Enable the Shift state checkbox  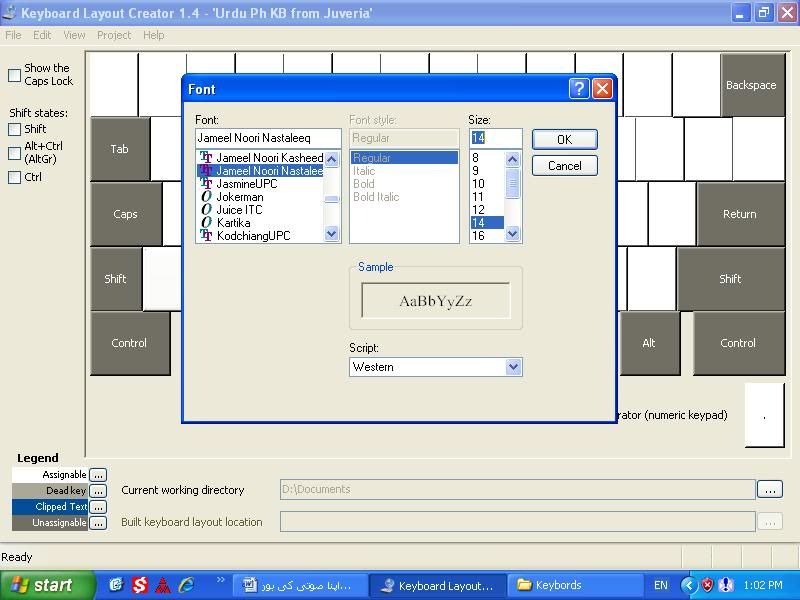point(15,129)
